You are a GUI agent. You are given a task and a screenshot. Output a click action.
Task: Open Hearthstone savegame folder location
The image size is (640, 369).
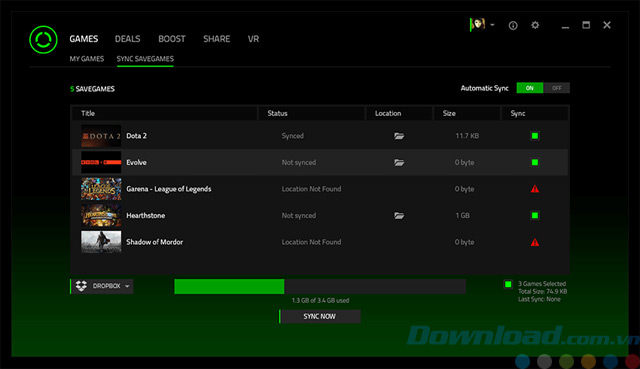(399, 216)
